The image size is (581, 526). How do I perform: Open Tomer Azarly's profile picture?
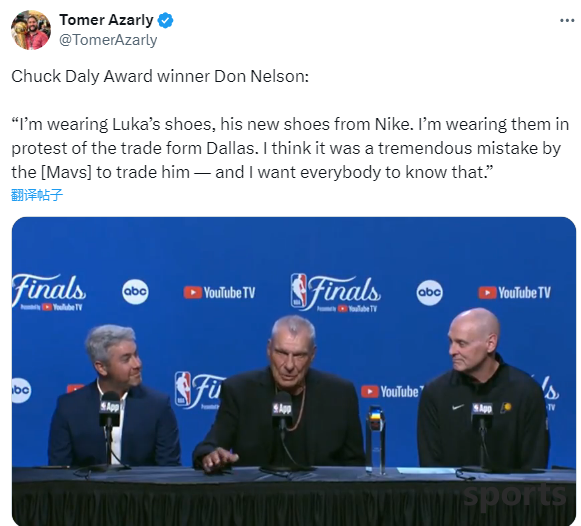pos(31,30)
